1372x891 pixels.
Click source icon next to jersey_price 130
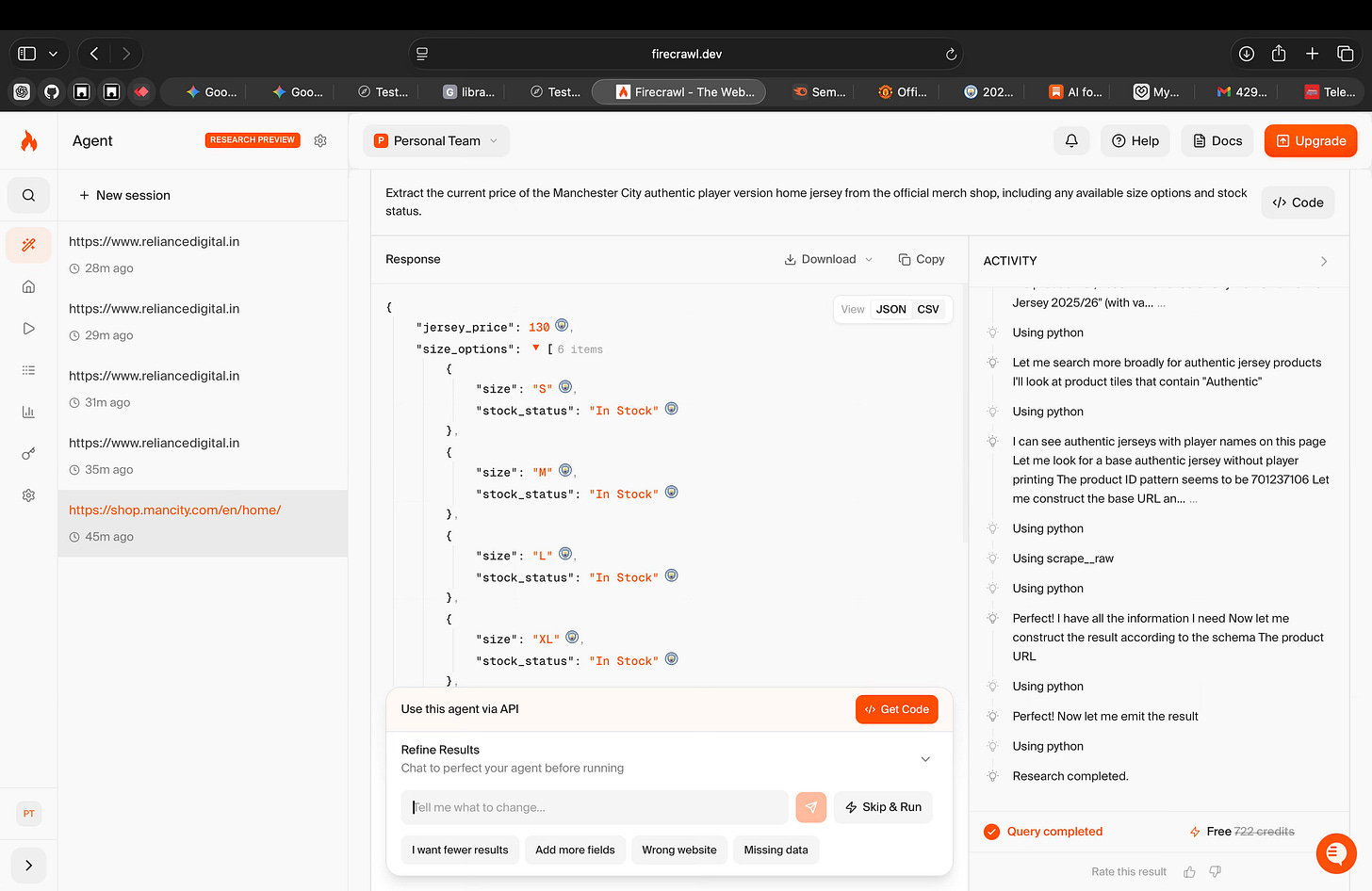pyautogui.click(x=562, y=325)
